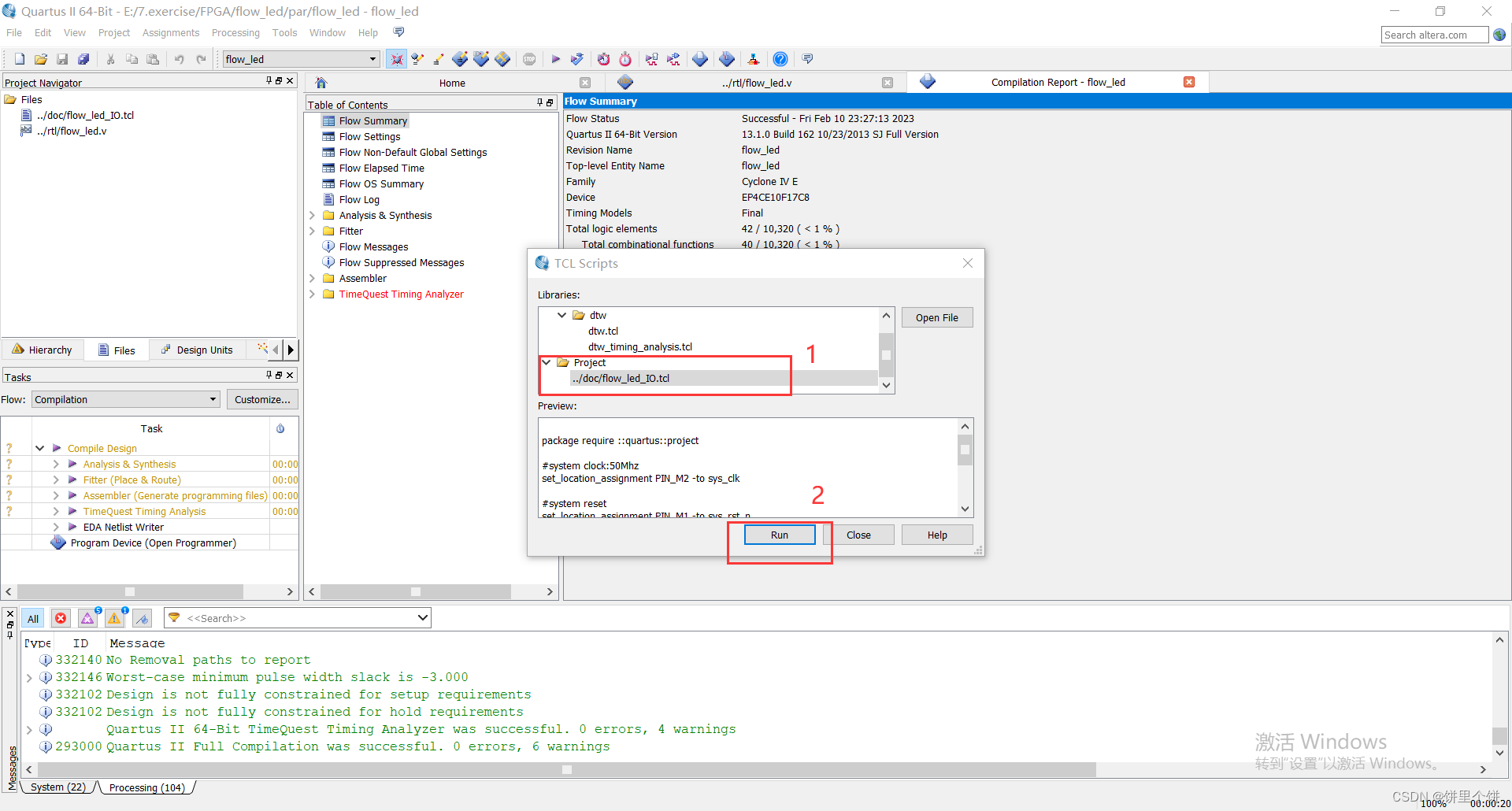Undo the last action in toolbar

pos(180,59)
